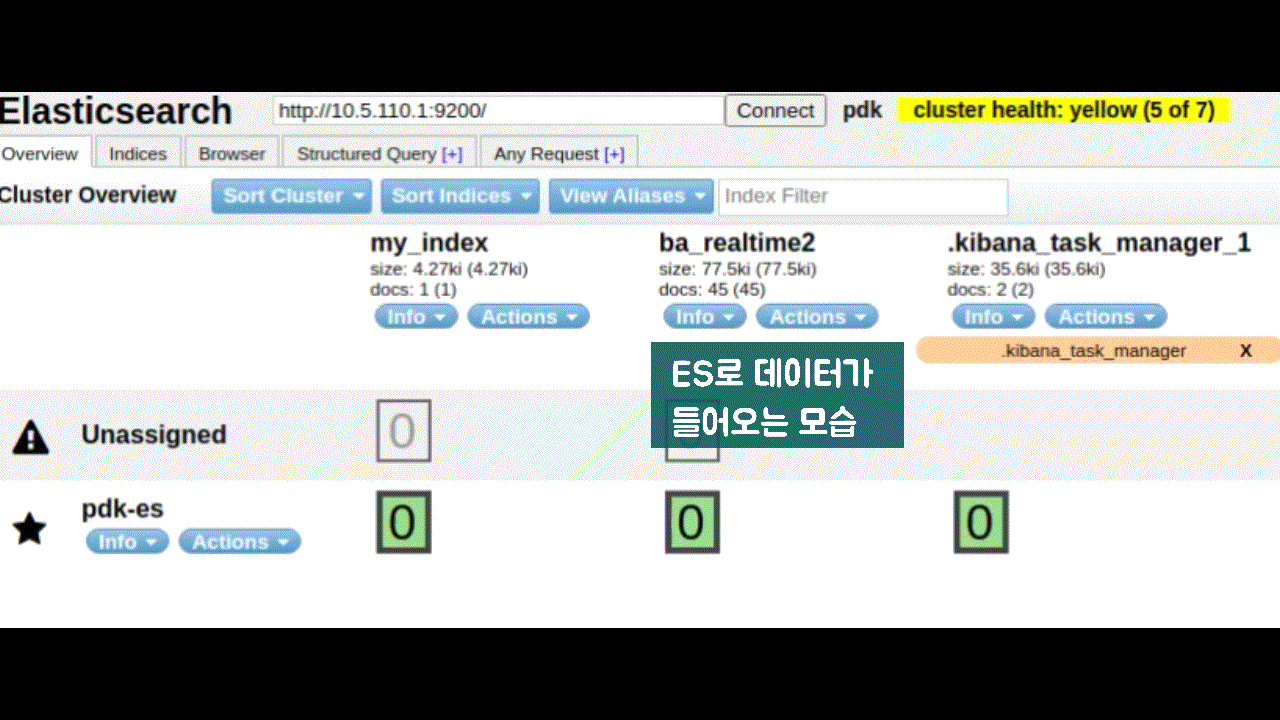
Task: Click the .kibana_task_manager alias label
Action: pyautogui.click(x=1094, y=351)
